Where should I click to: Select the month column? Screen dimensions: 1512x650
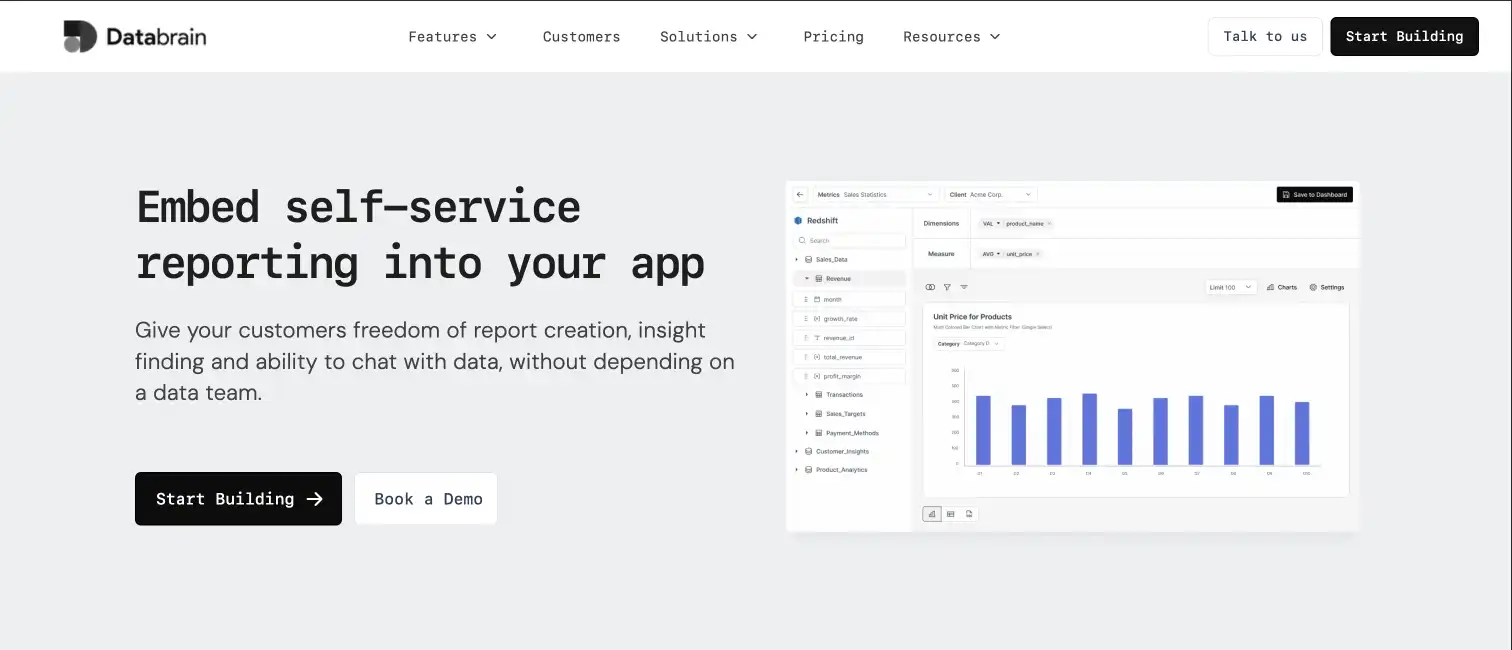point(850,299)
